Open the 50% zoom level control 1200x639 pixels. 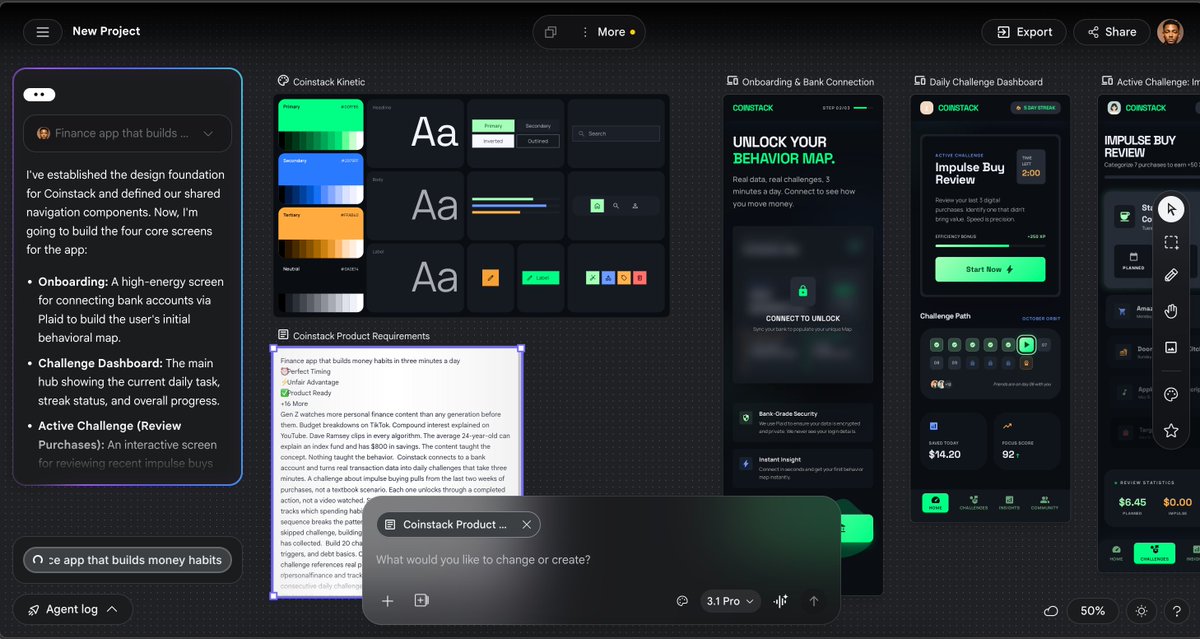click(1093, 611)
